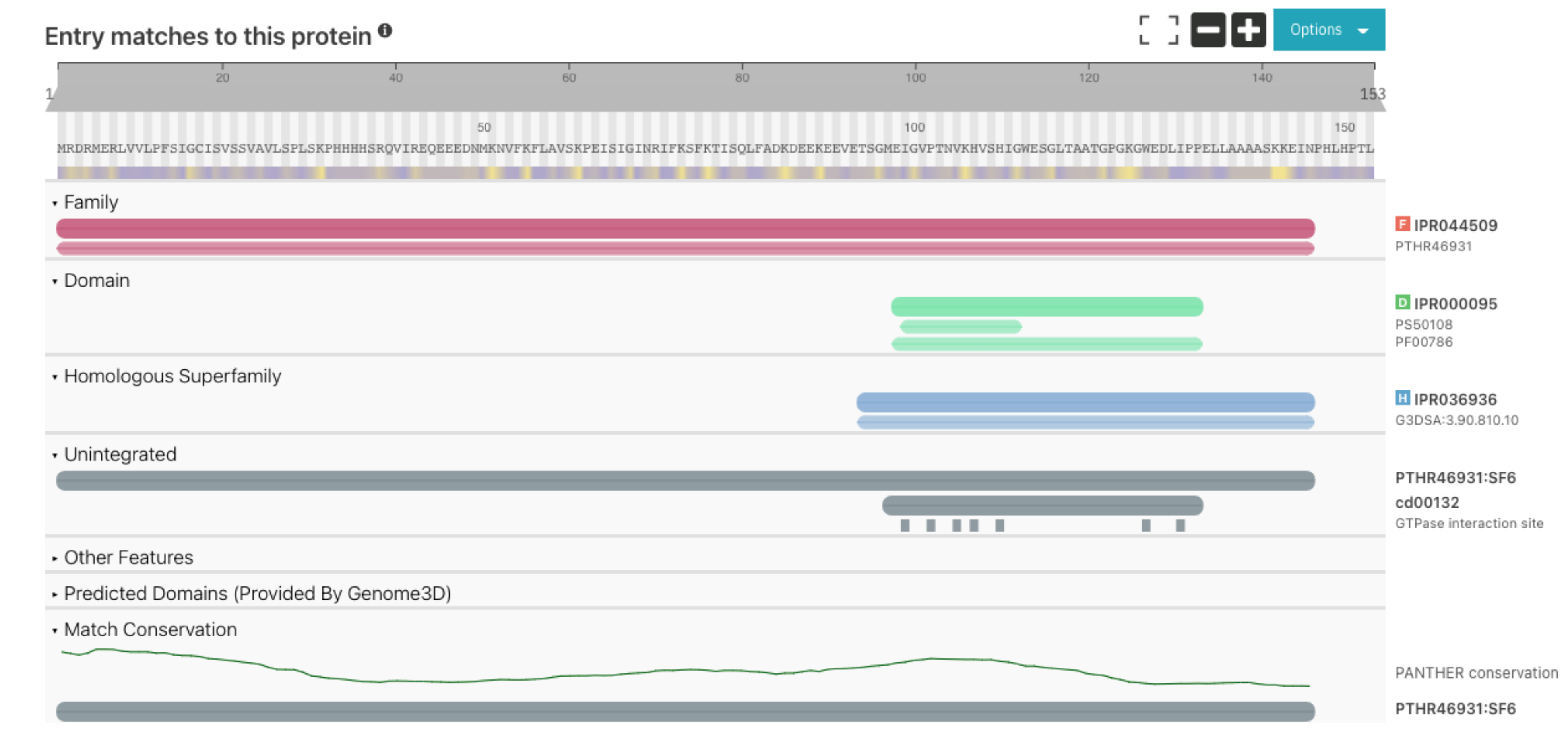Click the info icon beside the title
The height and width of the screenshot is (749, 1568).
pos(385,30)
